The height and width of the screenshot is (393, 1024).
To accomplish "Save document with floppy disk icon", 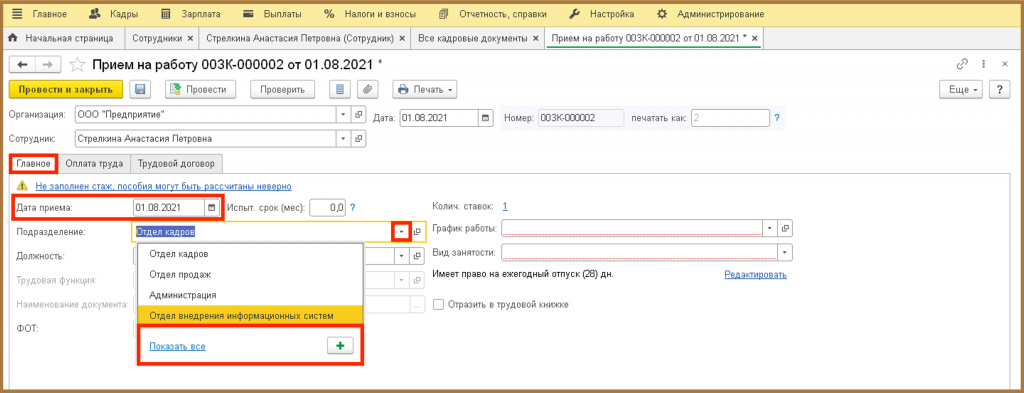I will pos(140,89).
